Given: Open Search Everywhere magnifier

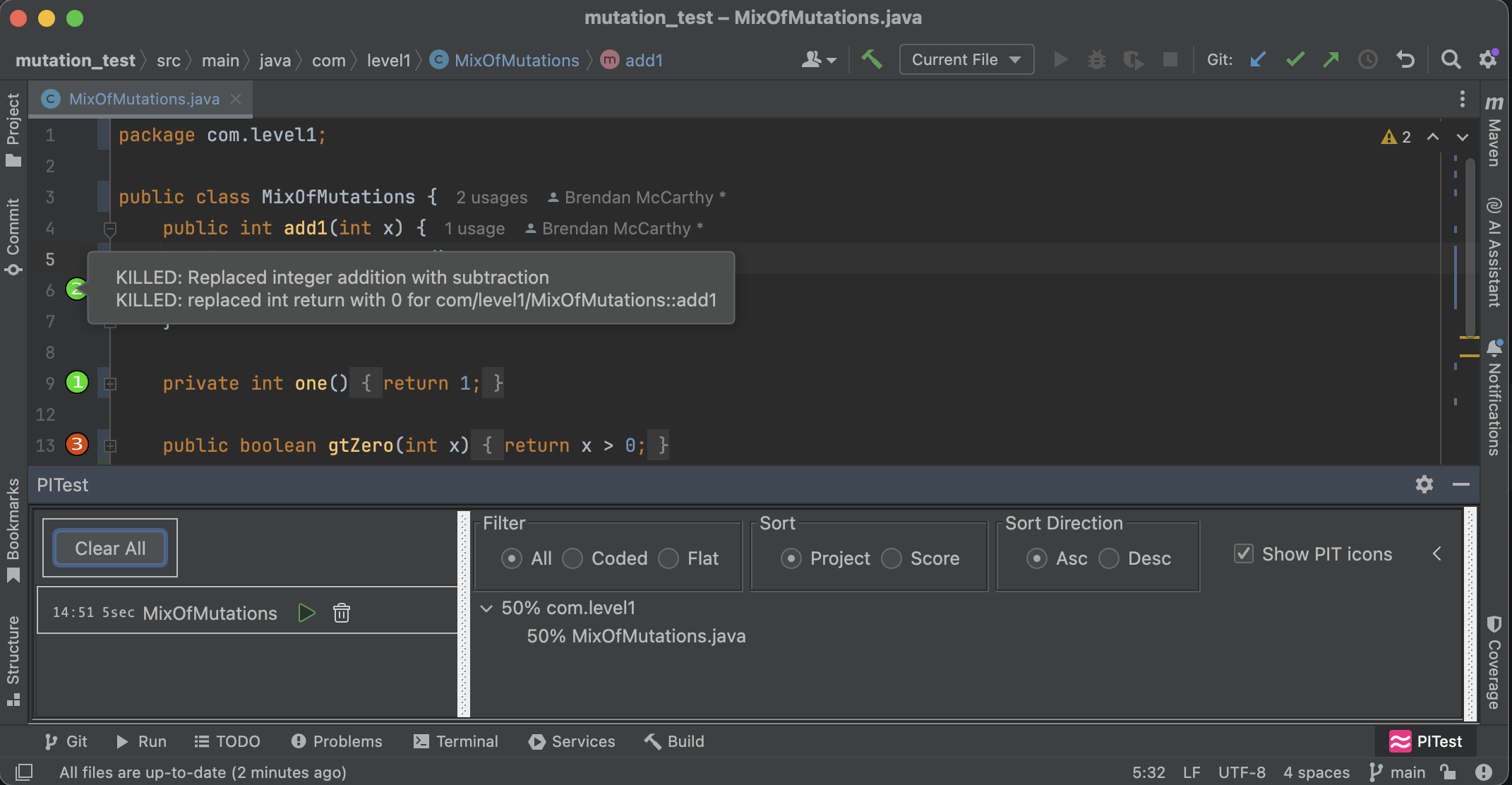Looking at the screenshot, I should pos(1451,59).
